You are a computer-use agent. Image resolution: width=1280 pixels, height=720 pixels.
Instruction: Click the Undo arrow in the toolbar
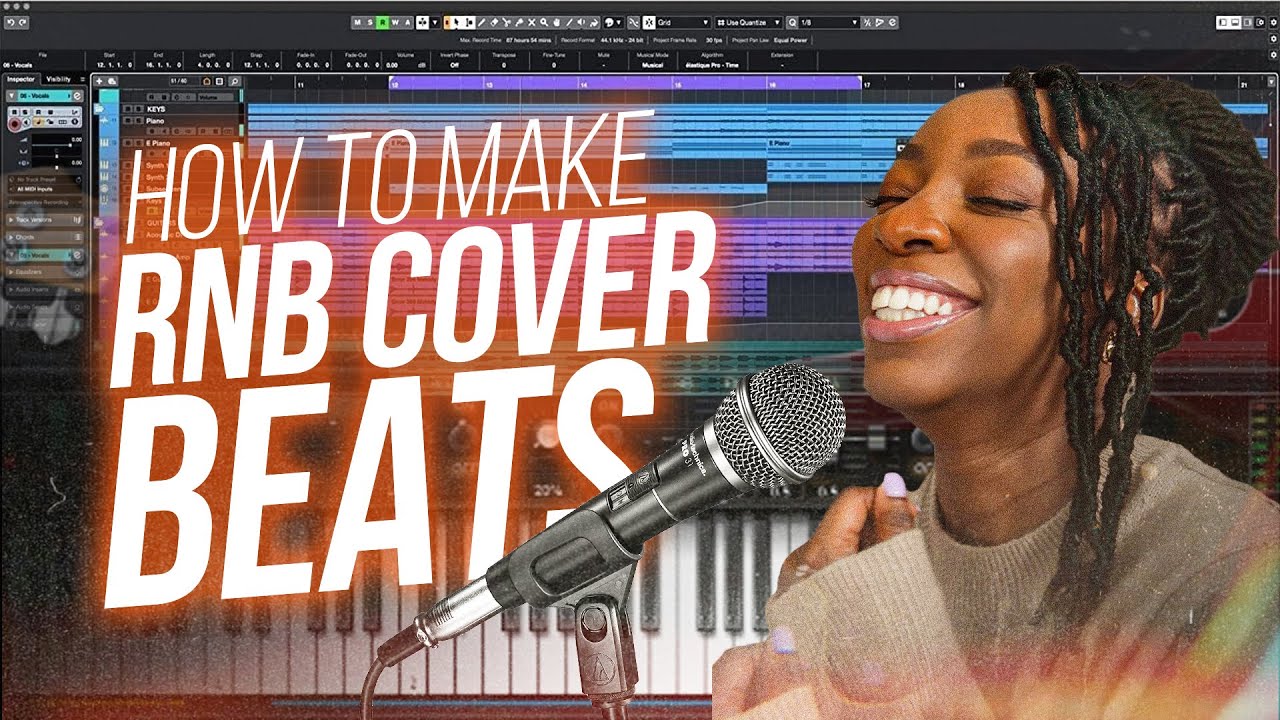(x=11, y=22)
